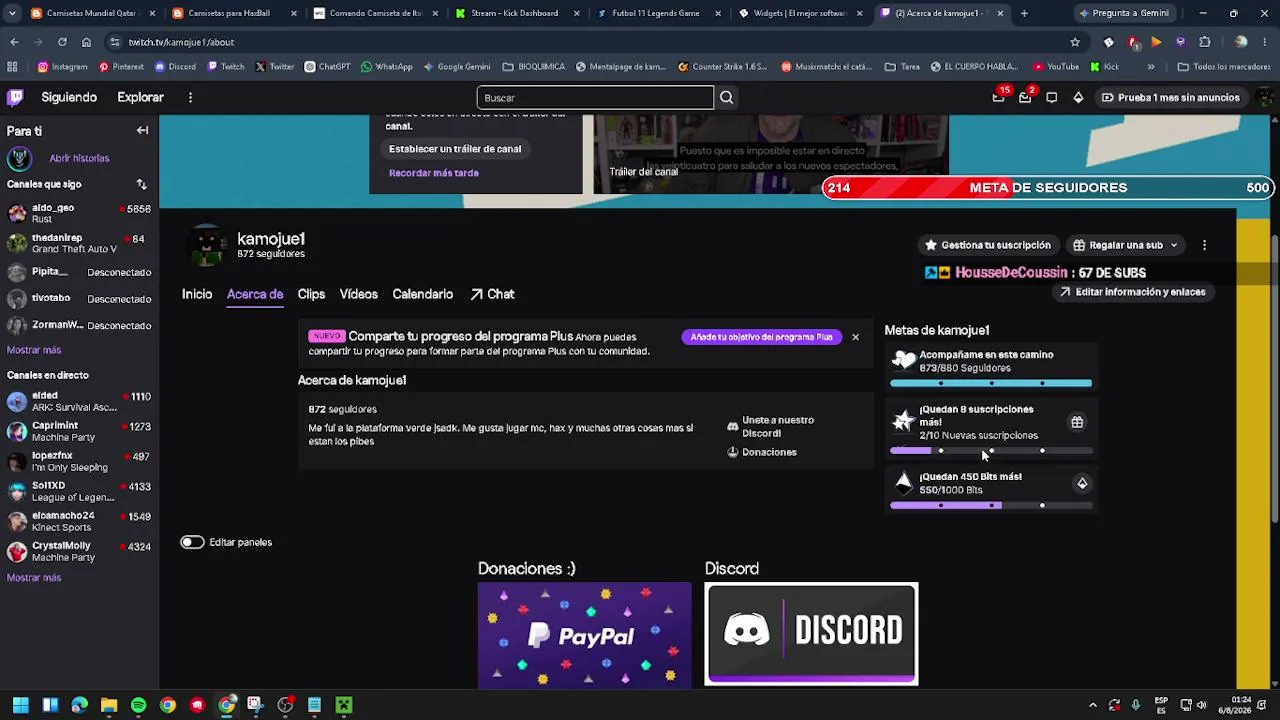Image resolution: width=1280 pixels, height=720 pixels.
Task: Click the Recordar más tarde link
Action: [434, 173]
